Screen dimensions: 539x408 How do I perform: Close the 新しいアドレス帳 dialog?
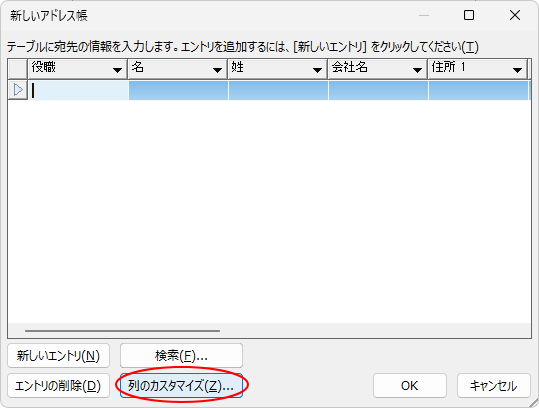pyautogui.click(x=515, y=15)
